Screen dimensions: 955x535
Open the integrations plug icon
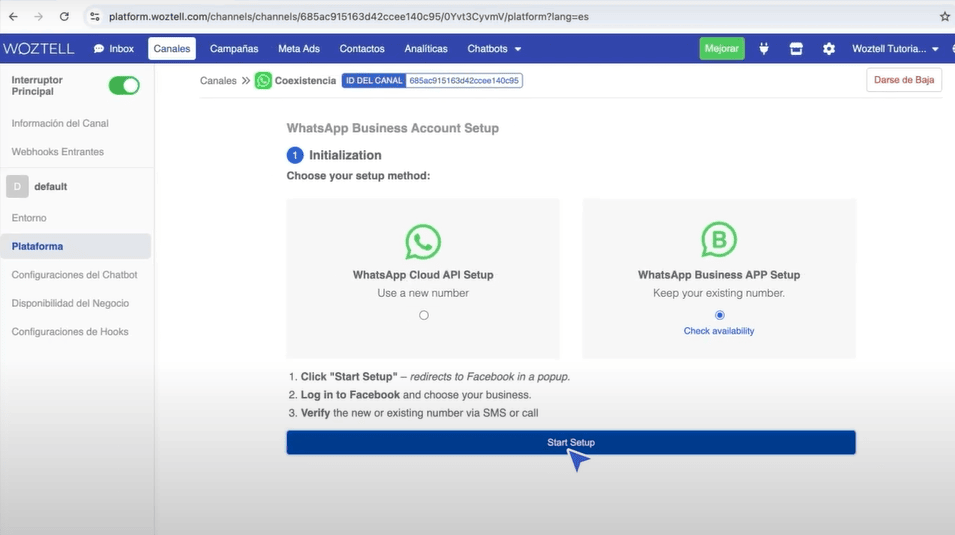(764, 49)
